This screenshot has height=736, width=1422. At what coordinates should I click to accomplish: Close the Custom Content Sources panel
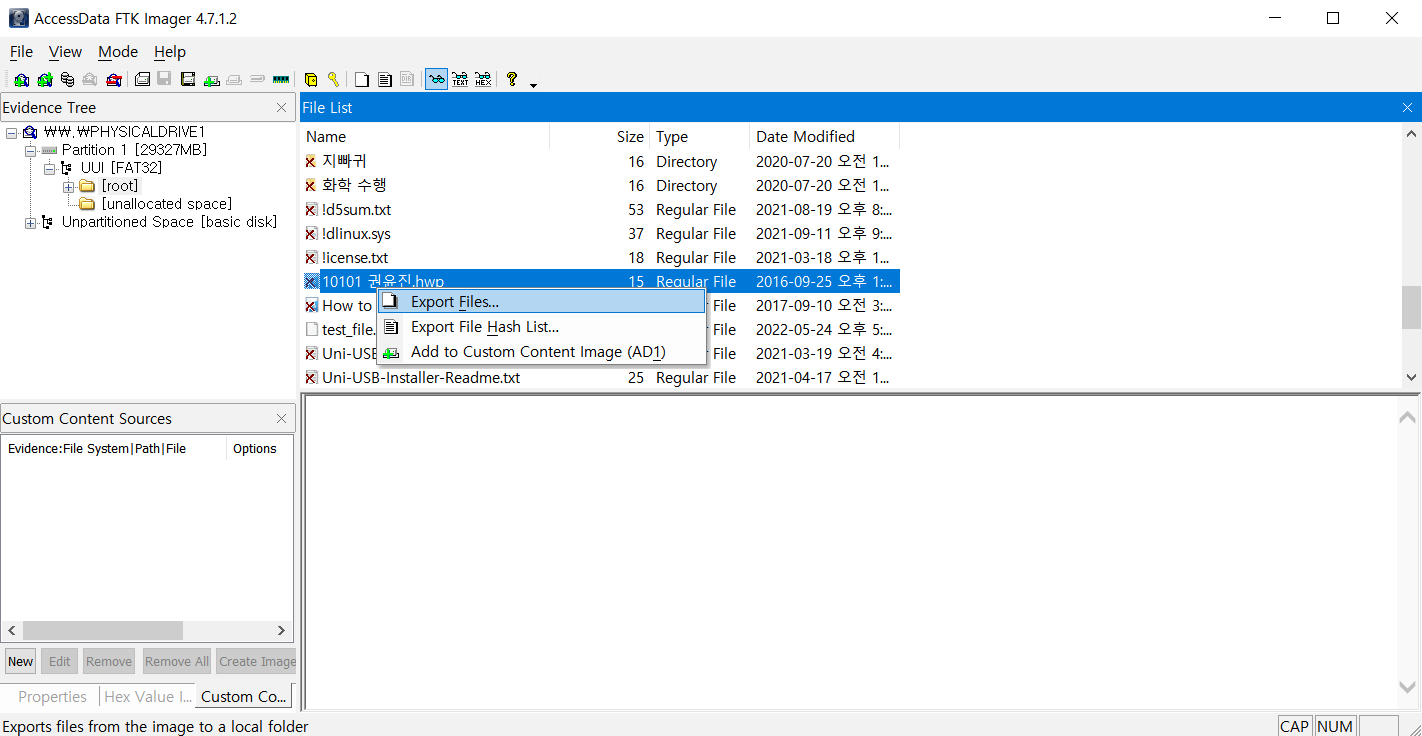(281, 419)
